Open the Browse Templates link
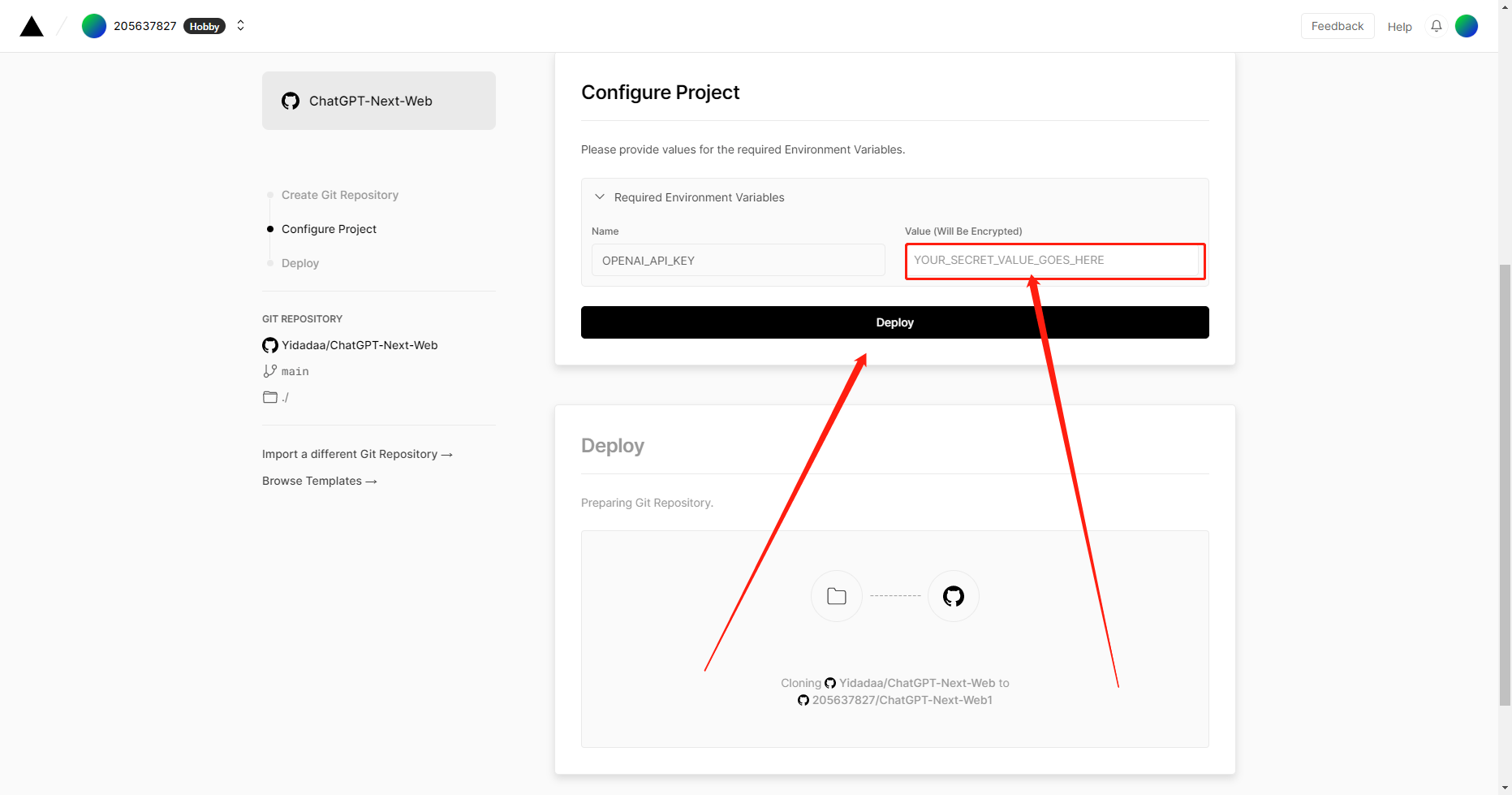1512x795 pixels. (x=319, y=481)
